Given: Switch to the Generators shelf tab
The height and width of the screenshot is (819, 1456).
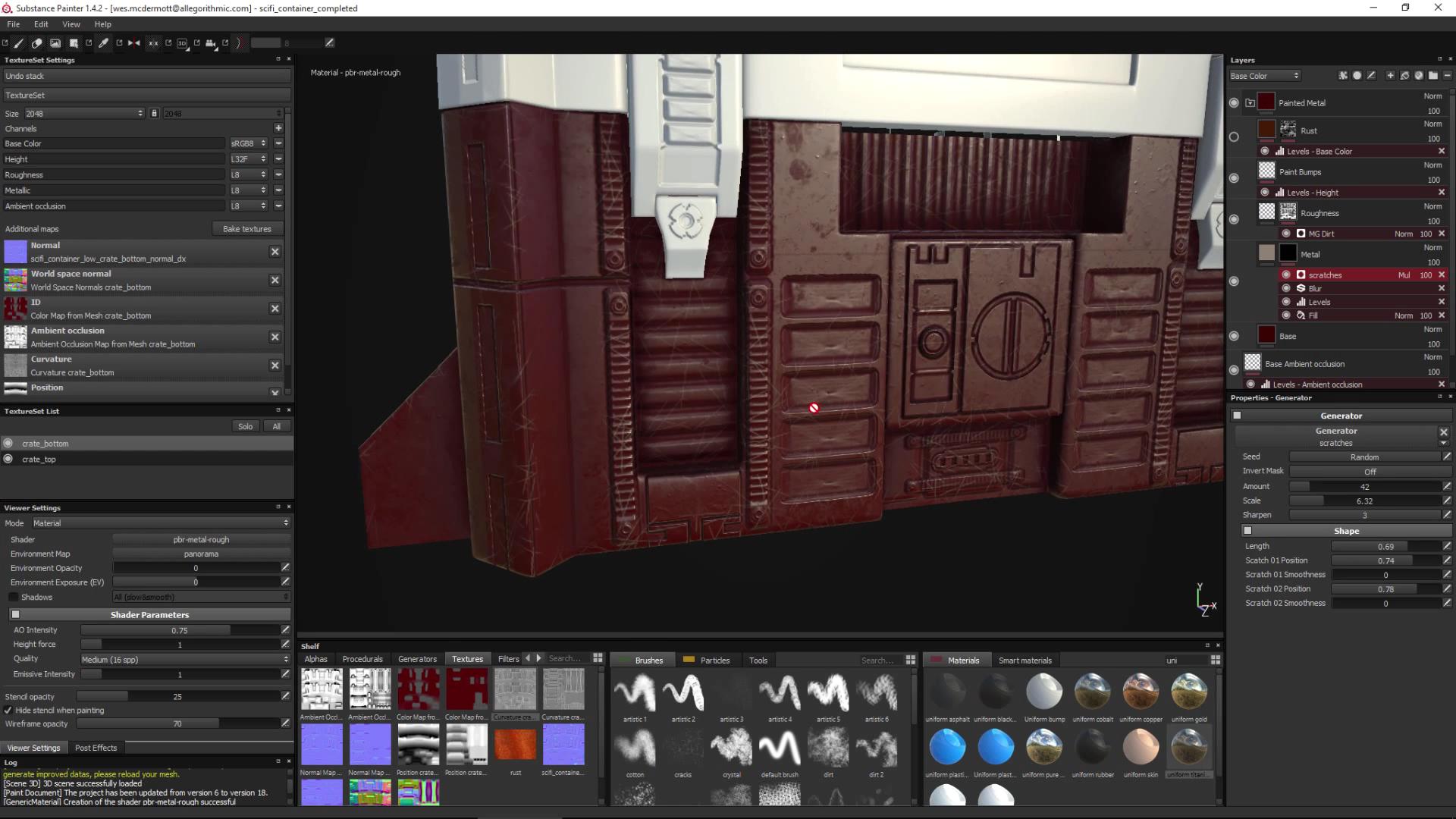Looking at the screenshot, I should click(417, 659).
